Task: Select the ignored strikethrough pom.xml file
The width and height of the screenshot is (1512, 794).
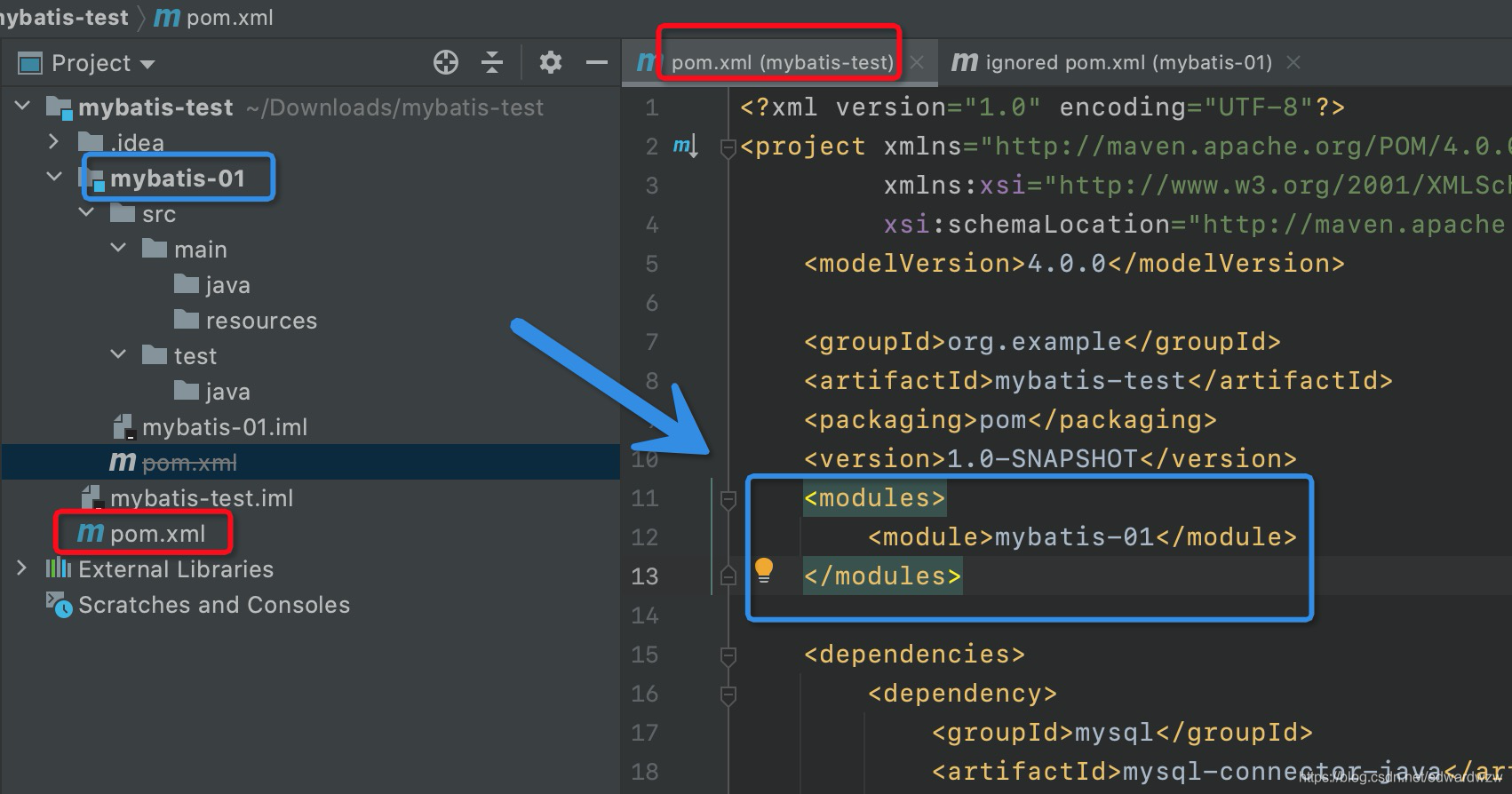Action: click(189, 463)
